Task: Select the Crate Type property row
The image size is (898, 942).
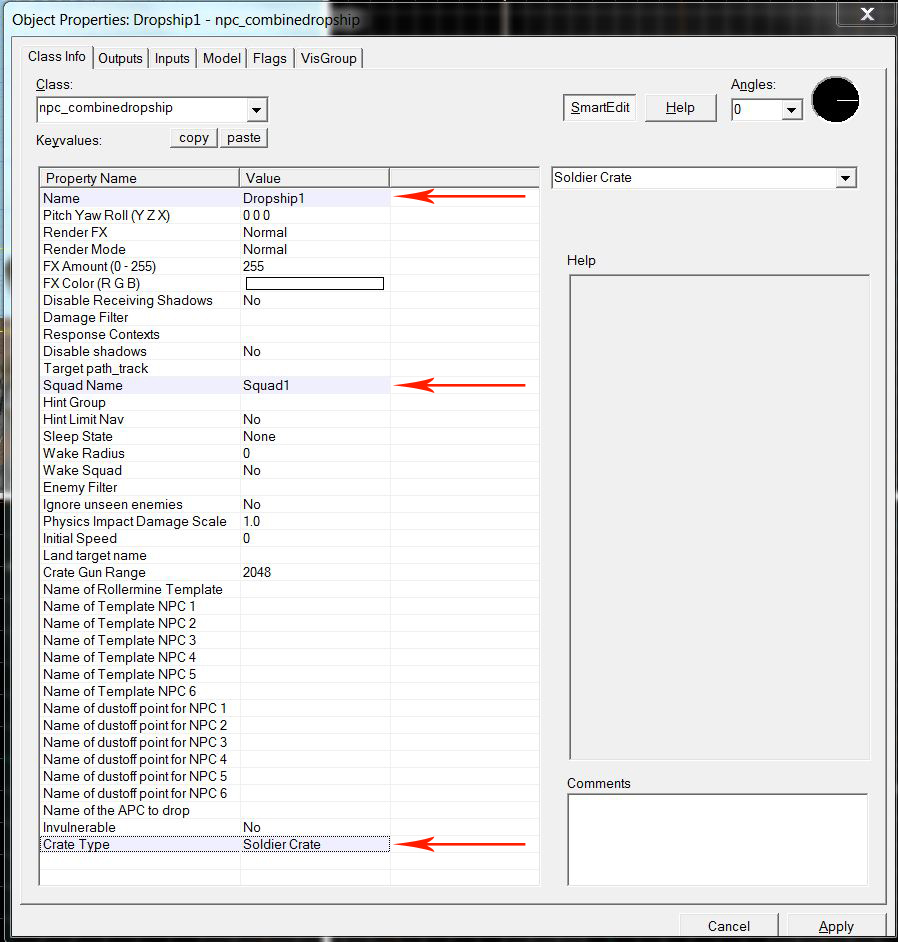Action: tap(215, 845)
